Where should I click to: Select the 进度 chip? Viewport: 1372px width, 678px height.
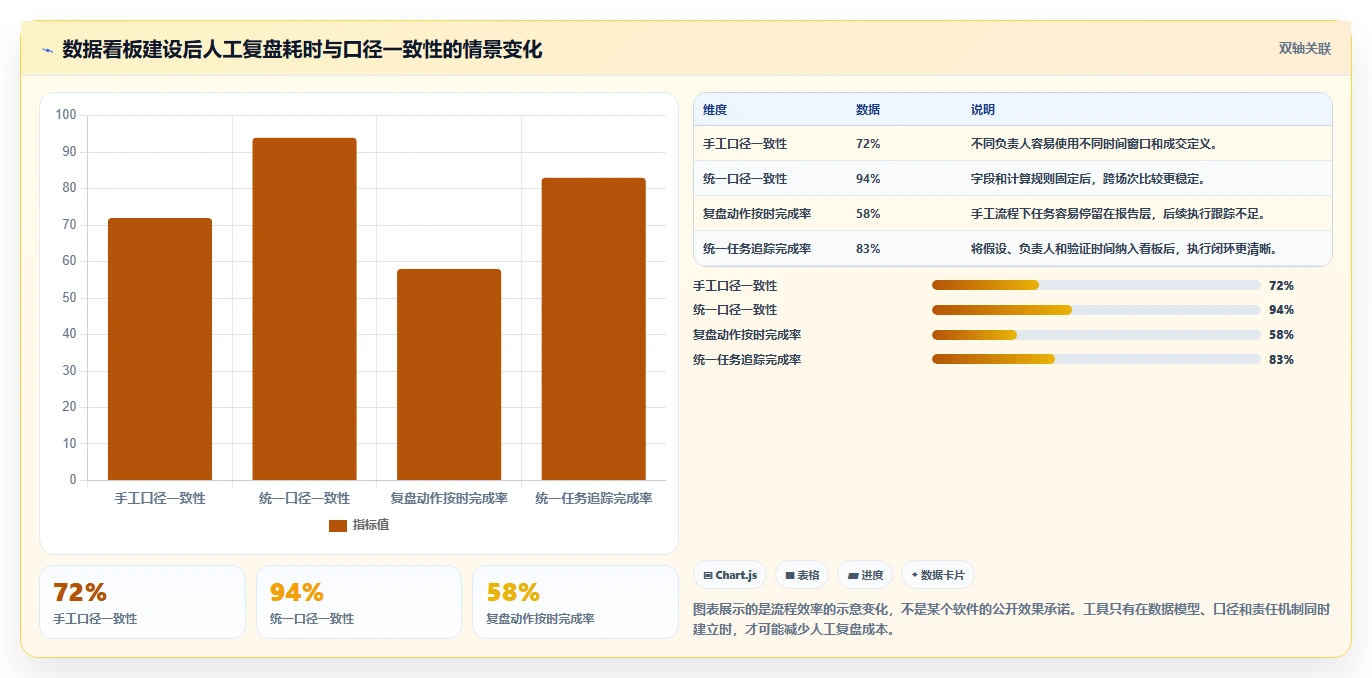point(865,575)
